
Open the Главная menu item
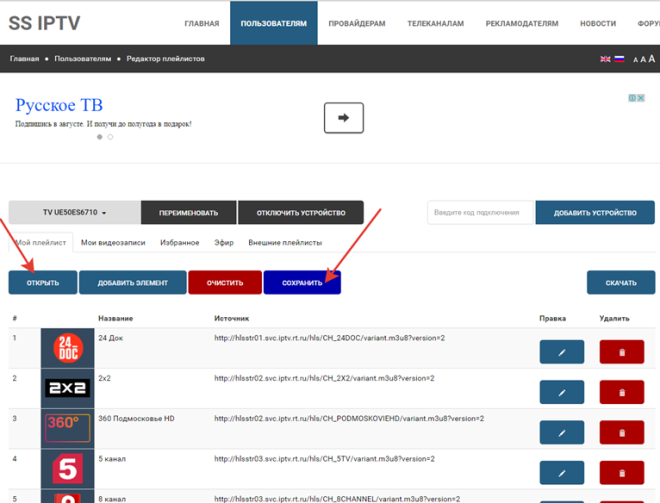202,24
